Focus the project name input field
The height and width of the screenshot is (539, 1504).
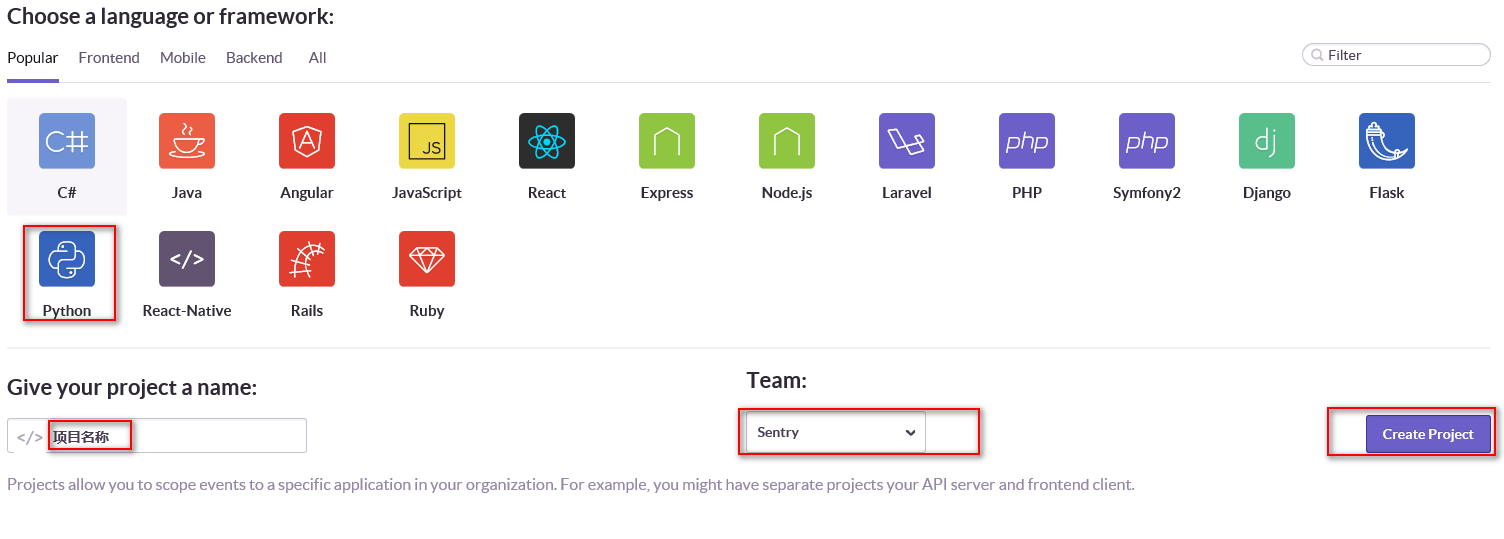[x=157, y=436]
